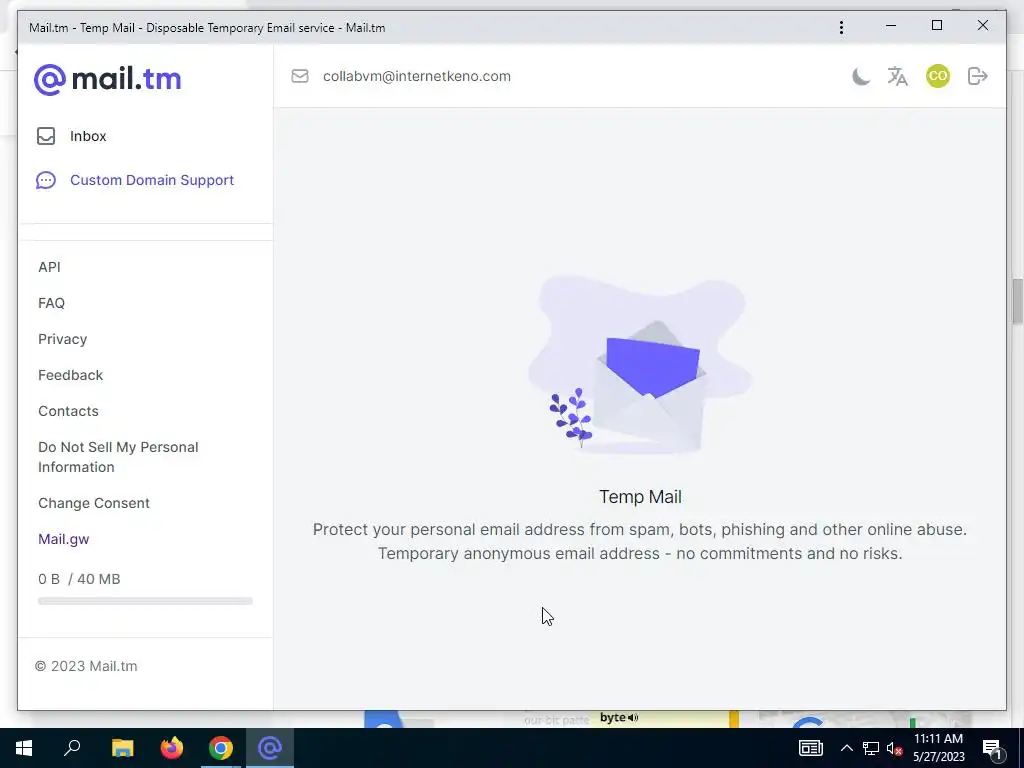
Task: Minimize the Mail.tm window
Action: (x=891, y=26)
